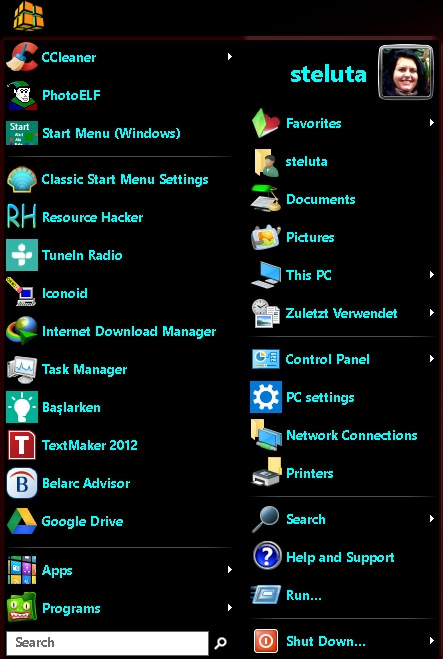Click the Run dialog icon
Viewport: 443px width, 659px height.
pyautogui.click(x=266, y=594)
